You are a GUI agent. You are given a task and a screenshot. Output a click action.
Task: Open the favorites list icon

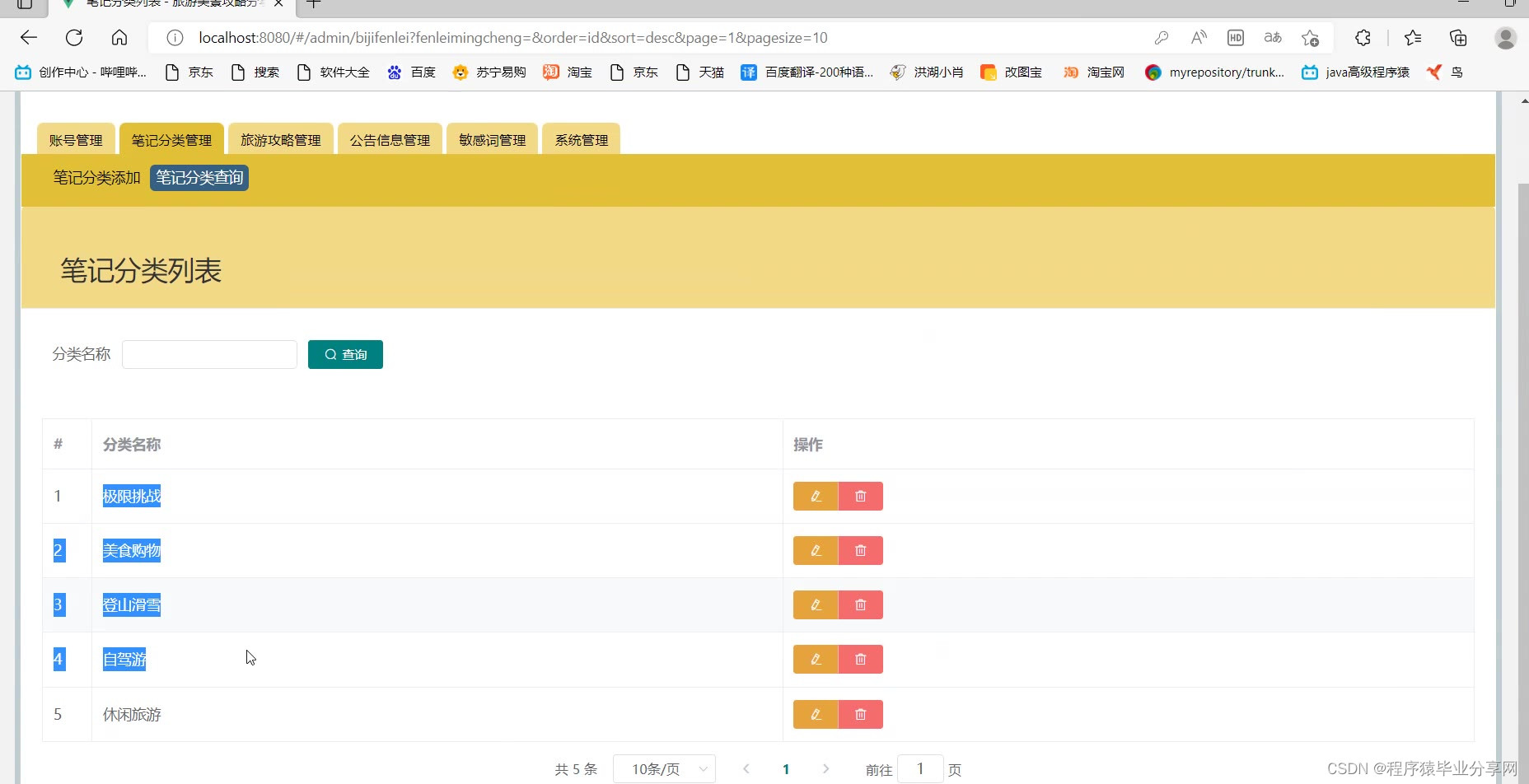1413,38
